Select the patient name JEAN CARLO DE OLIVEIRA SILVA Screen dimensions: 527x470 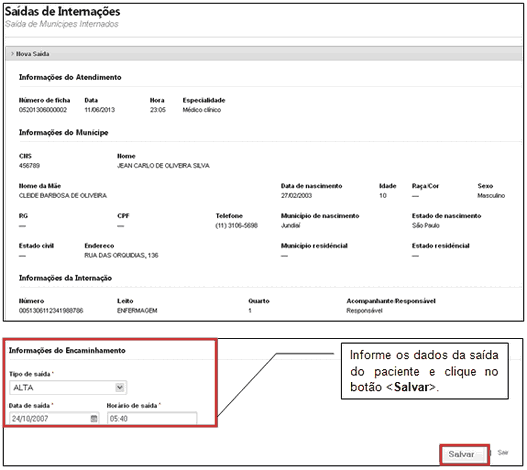(x=163, y=166)
